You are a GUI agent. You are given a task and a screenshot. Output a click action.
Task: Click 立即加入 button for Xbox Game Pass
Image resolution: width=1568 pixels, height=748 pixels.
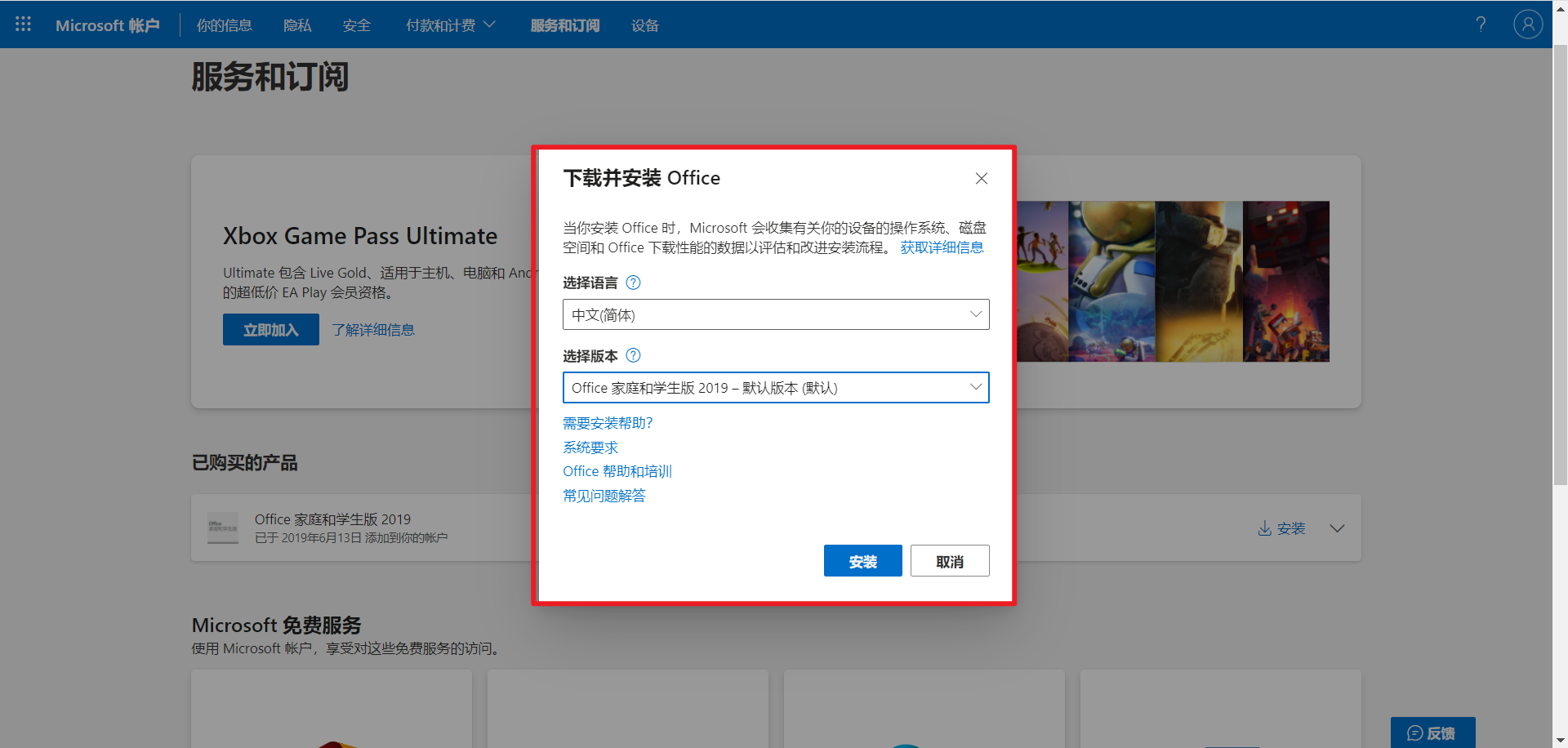271,330
